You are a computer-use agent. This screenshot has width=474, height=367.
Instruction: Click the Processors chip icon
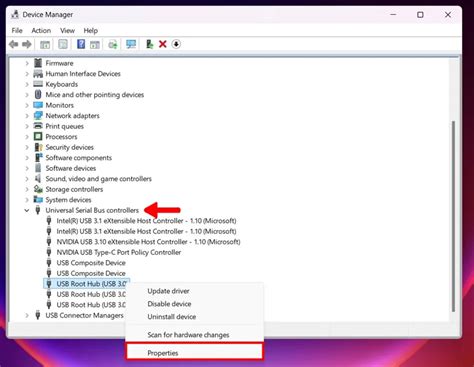coord(38,137)
